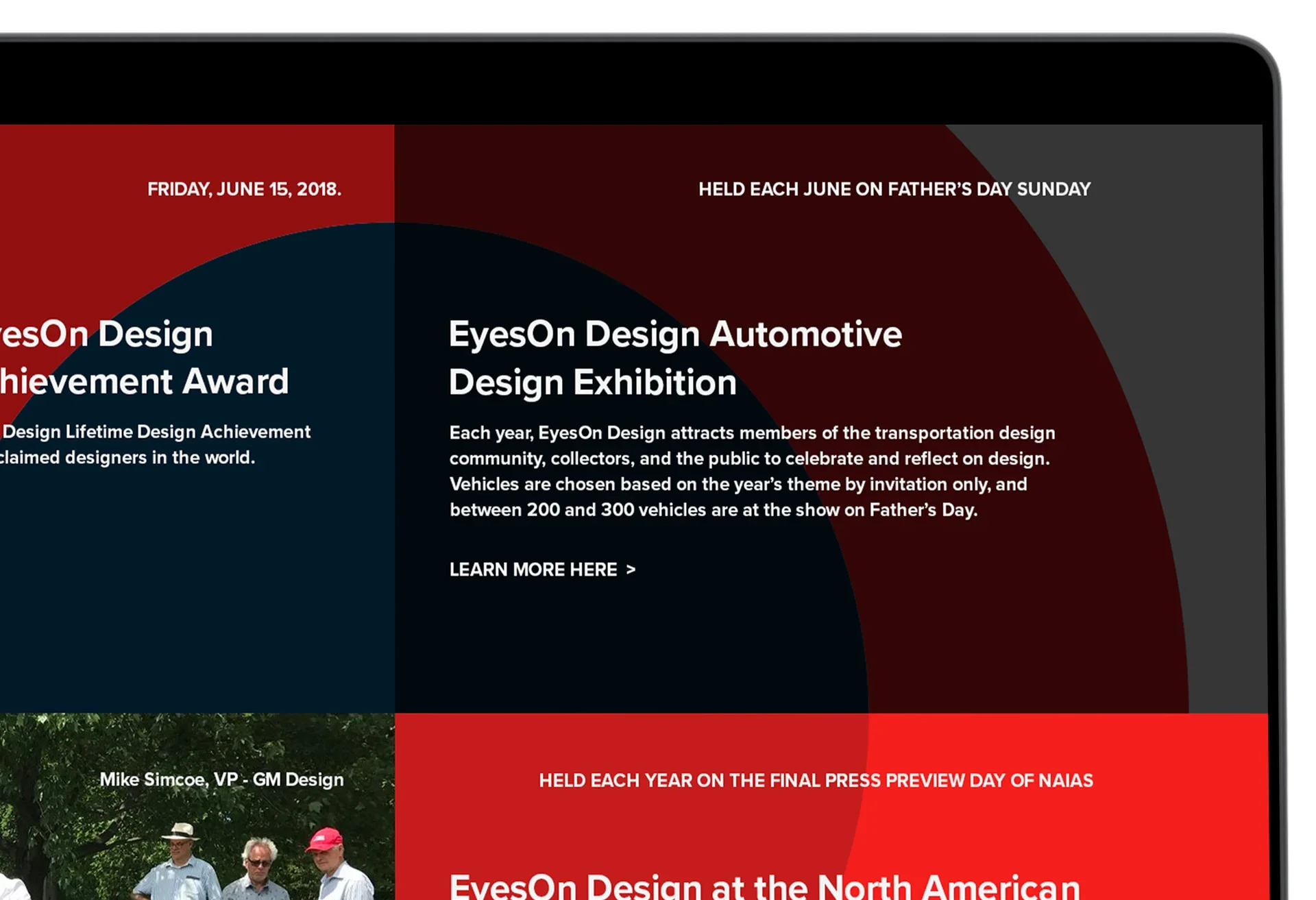This screenshot has height=900, width=1316.
Task: Click the black header bar at top
Action: (617, 82)
